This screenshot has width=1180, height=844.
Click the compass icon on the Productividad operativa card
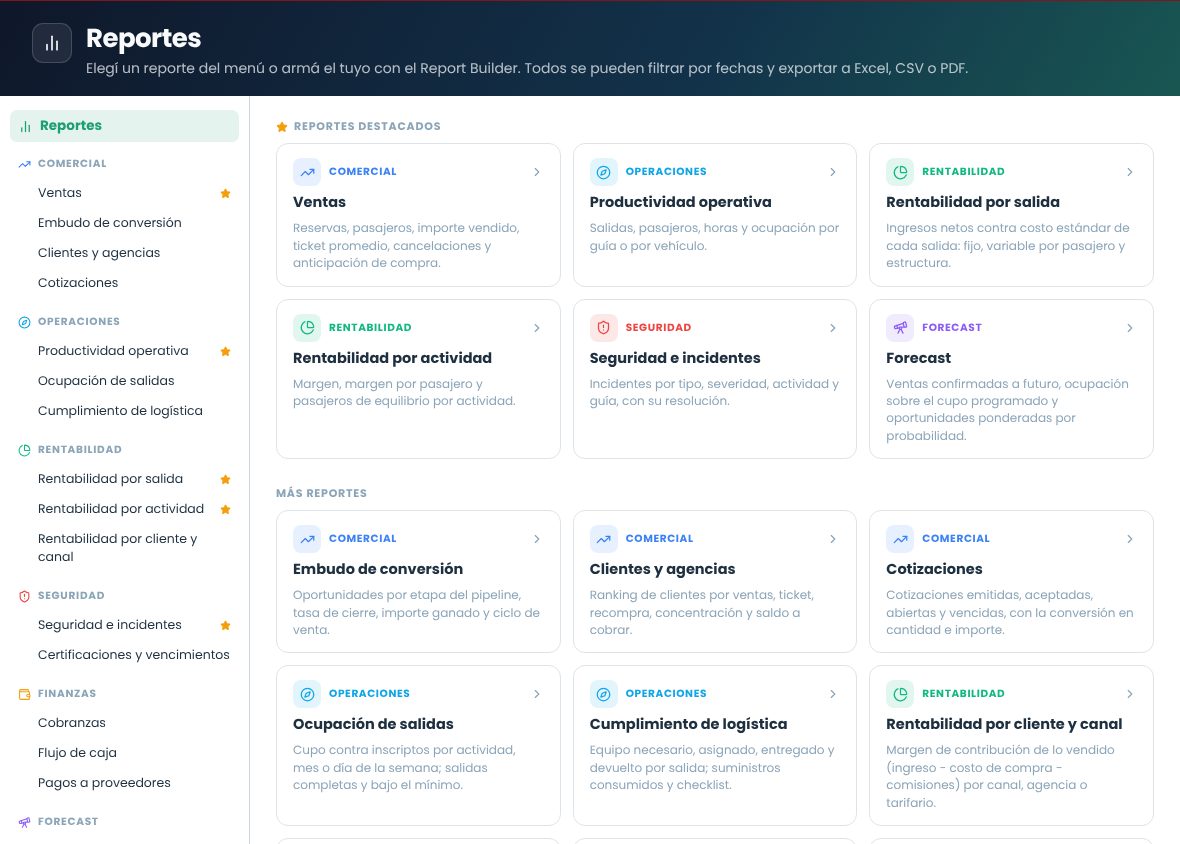click(604, 172)
